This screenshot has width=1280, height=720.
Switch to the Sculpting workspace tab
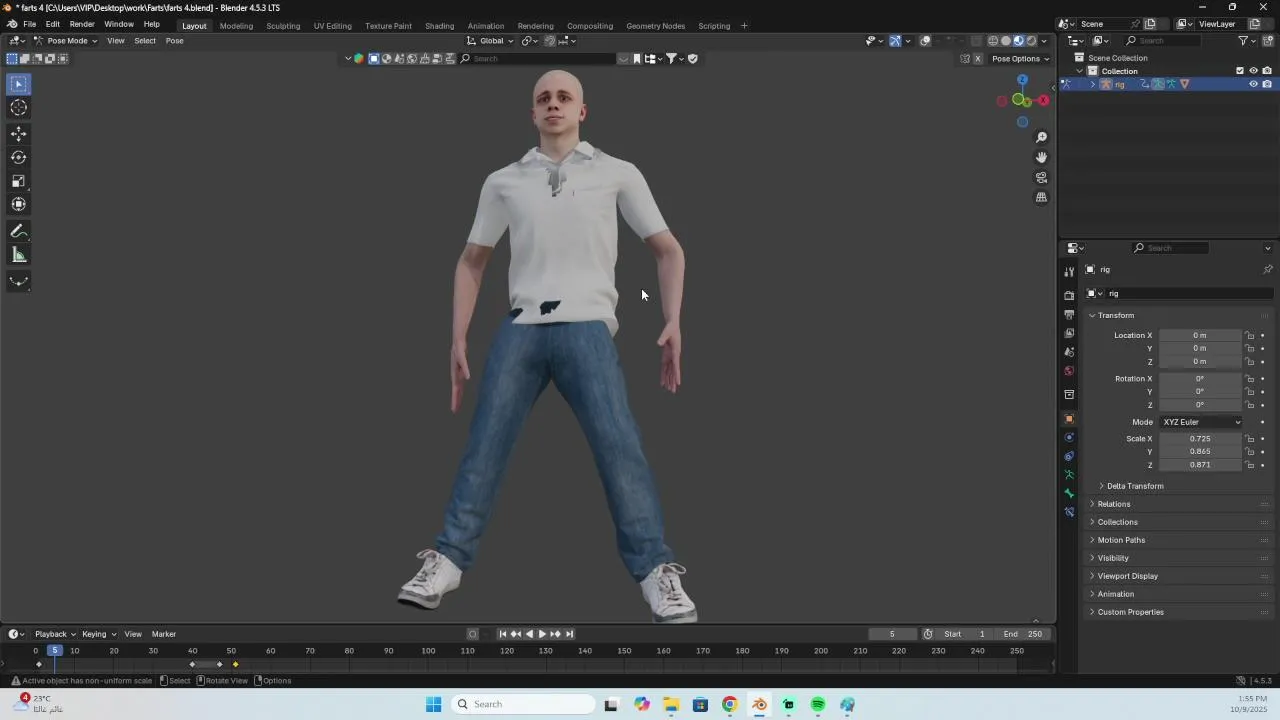(x=283, y=26)
